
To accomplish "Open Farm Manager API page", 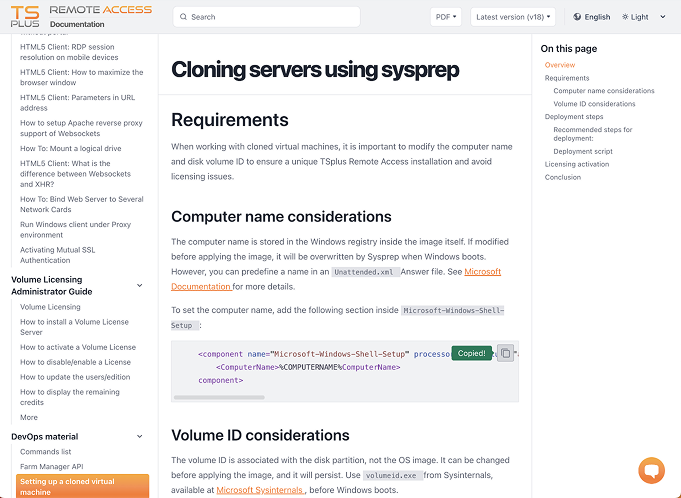I will click(52, 466).
